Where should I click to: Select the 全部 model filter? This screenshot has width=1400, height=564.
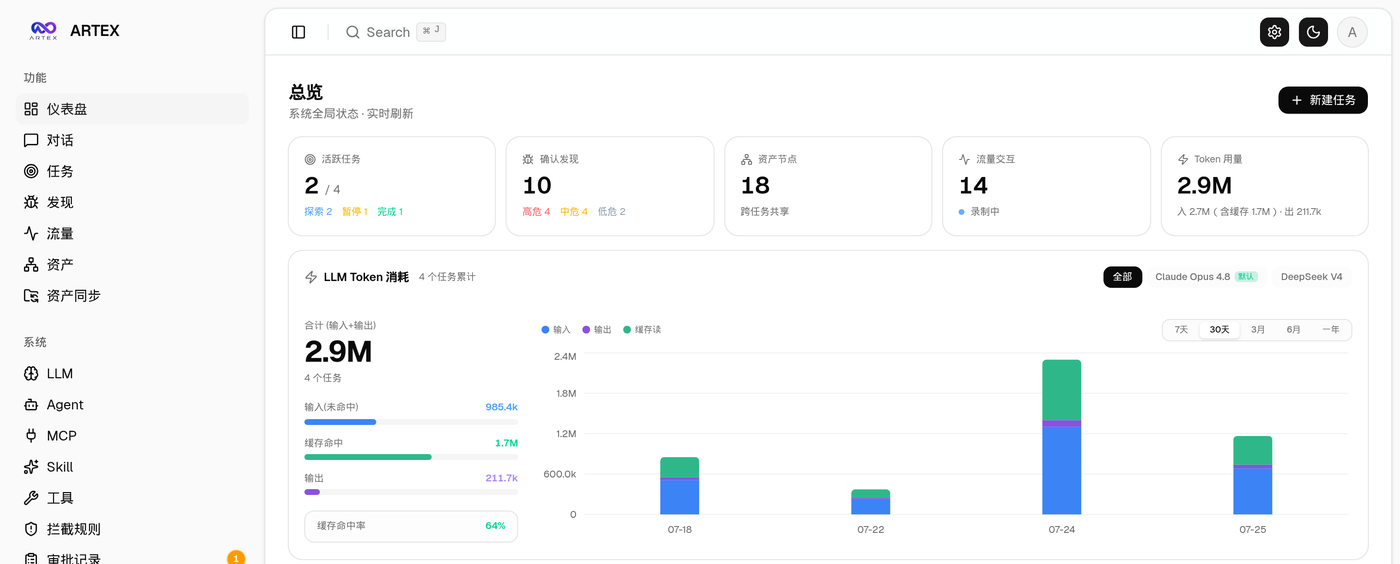[x=1122, y=277]
